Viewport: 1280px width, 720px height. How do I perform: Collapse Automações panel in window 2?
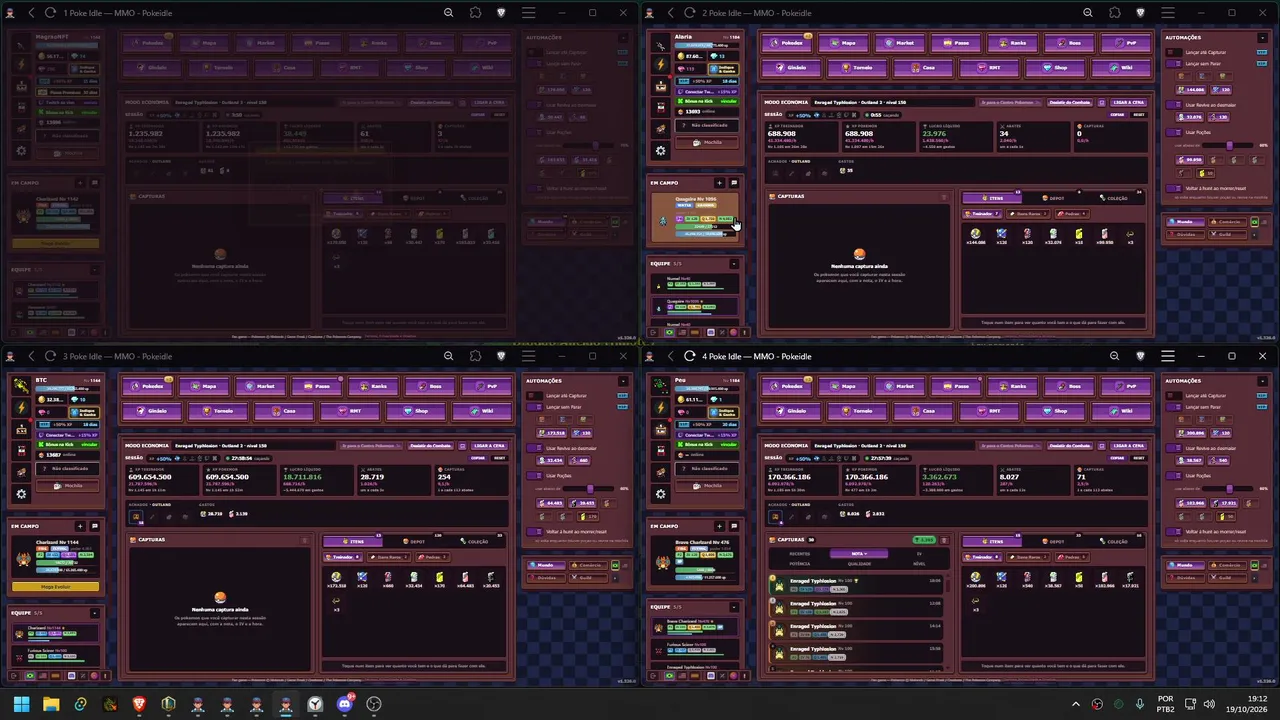tap(1262, 37)
